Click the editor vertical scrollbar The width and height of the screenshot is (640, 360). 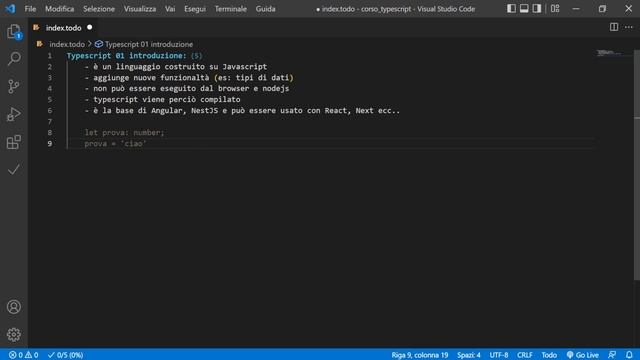(637, 165)
